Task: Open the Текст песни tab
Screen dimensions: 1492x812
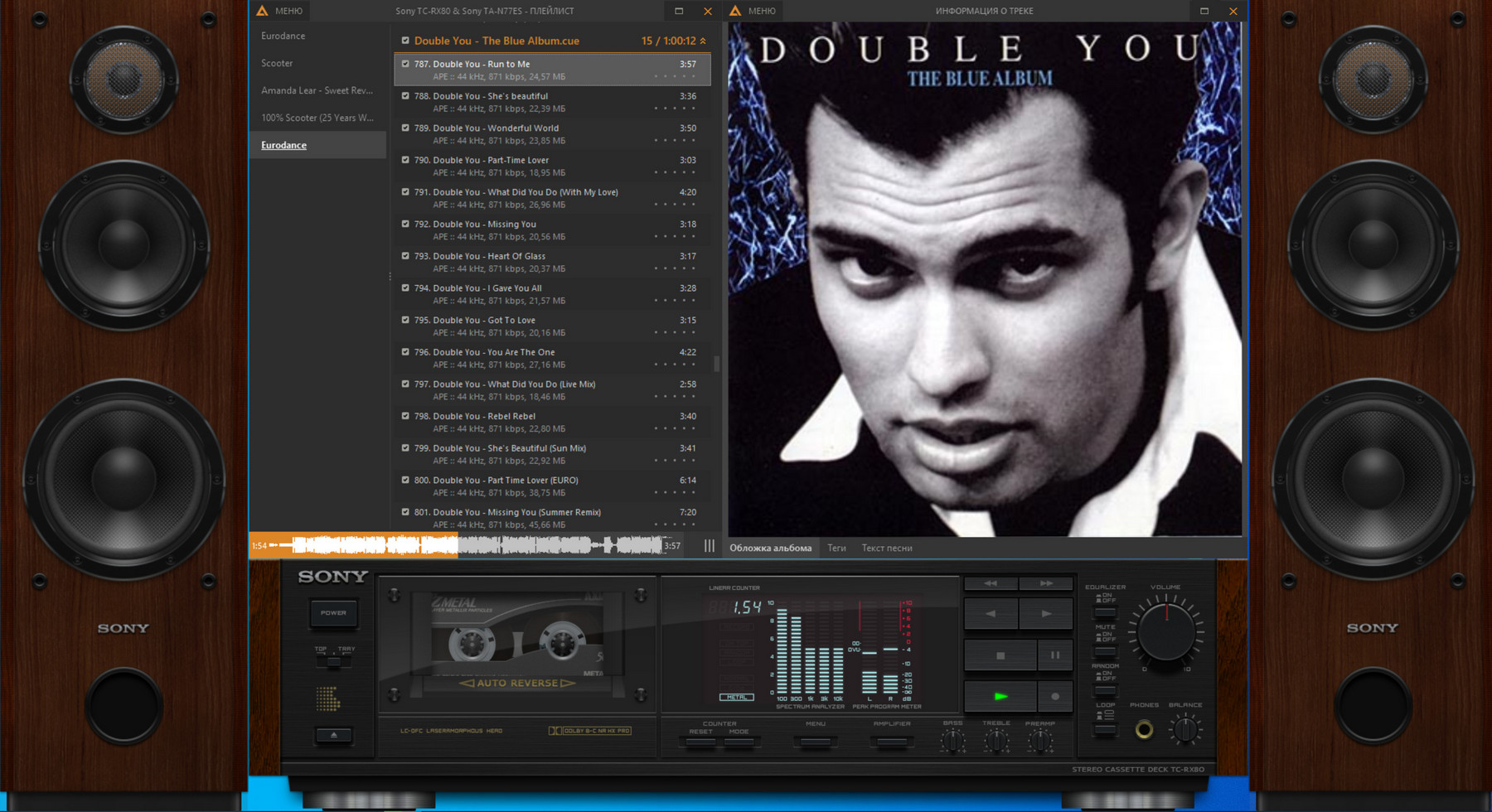Action: click(x=887, y=548)
